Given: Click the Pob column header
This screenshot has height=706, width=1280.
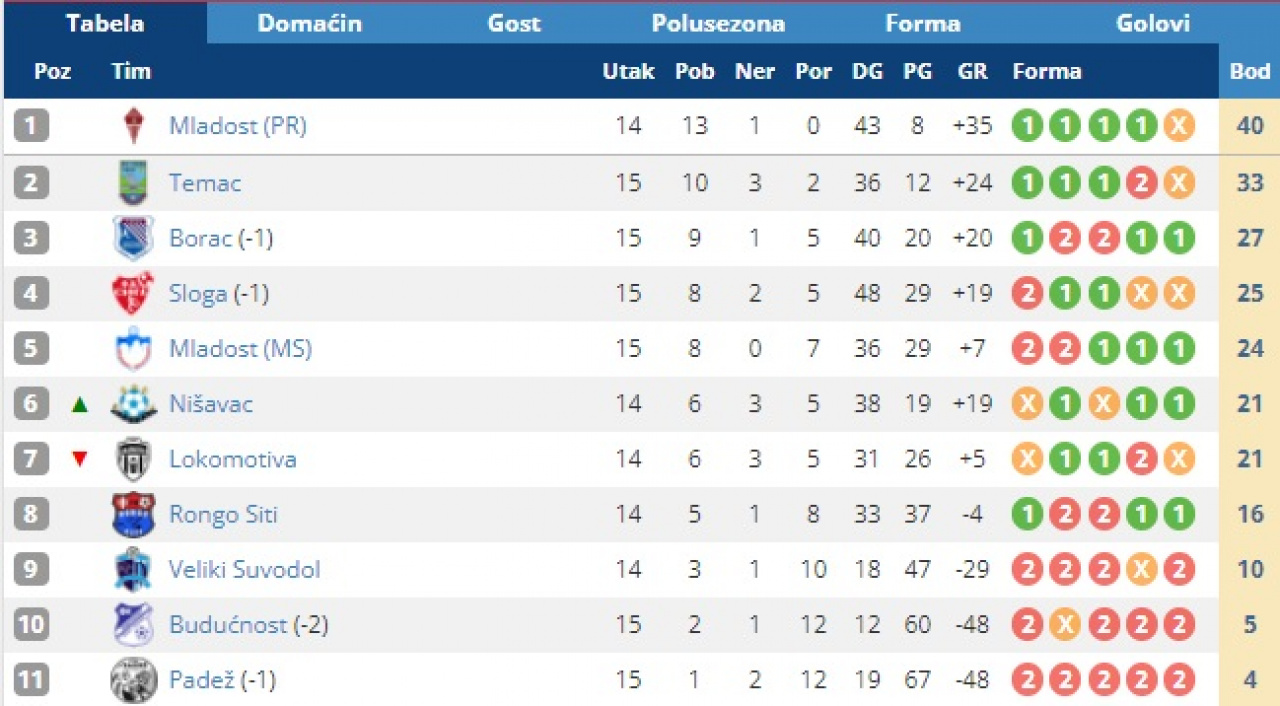Looking at the screenshot, I should [x=694, y=71].
